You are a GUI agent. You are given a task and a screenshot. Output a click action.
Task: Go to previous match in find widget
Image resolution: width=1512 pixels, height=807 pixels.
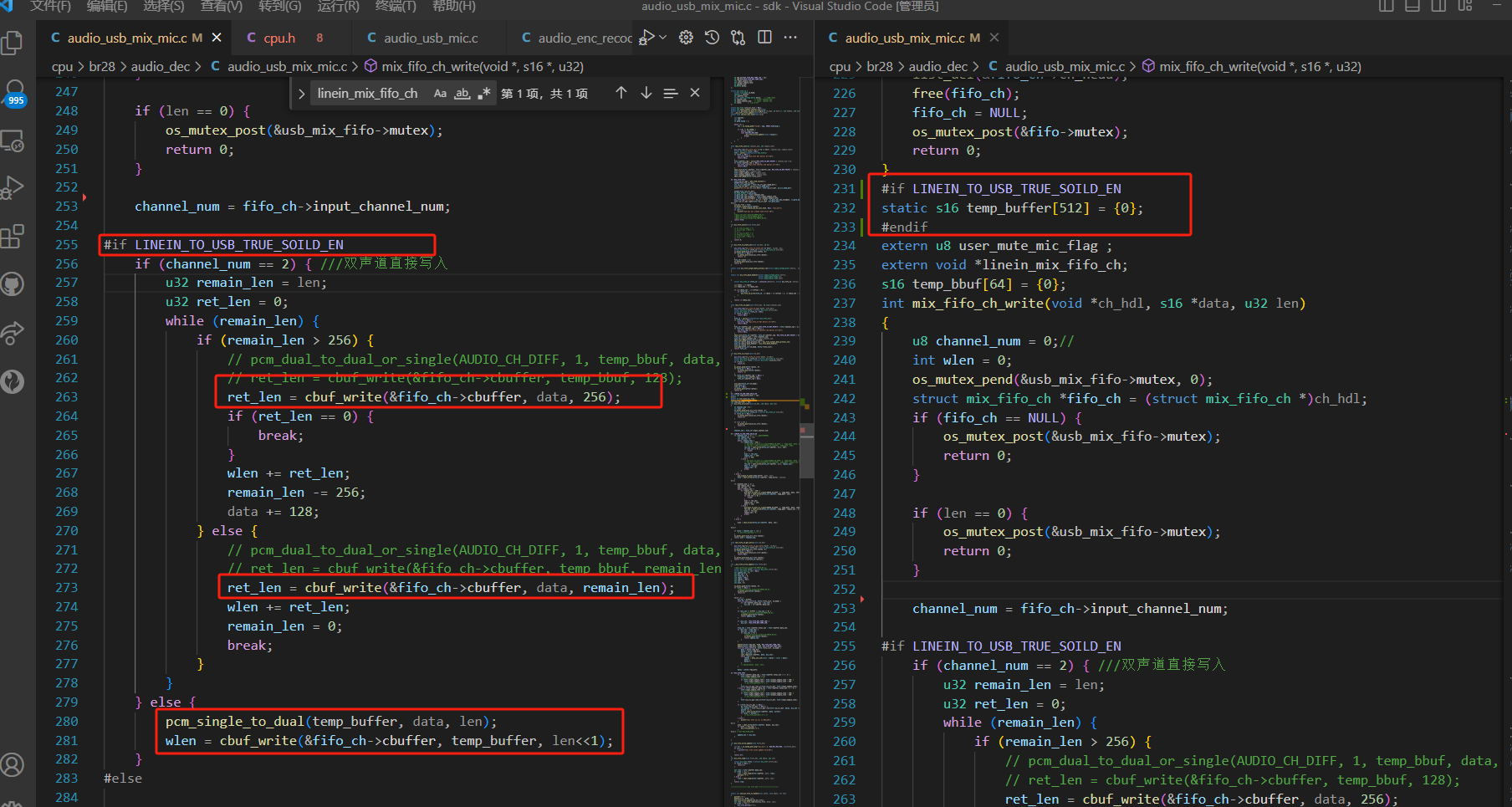point(621,93)
